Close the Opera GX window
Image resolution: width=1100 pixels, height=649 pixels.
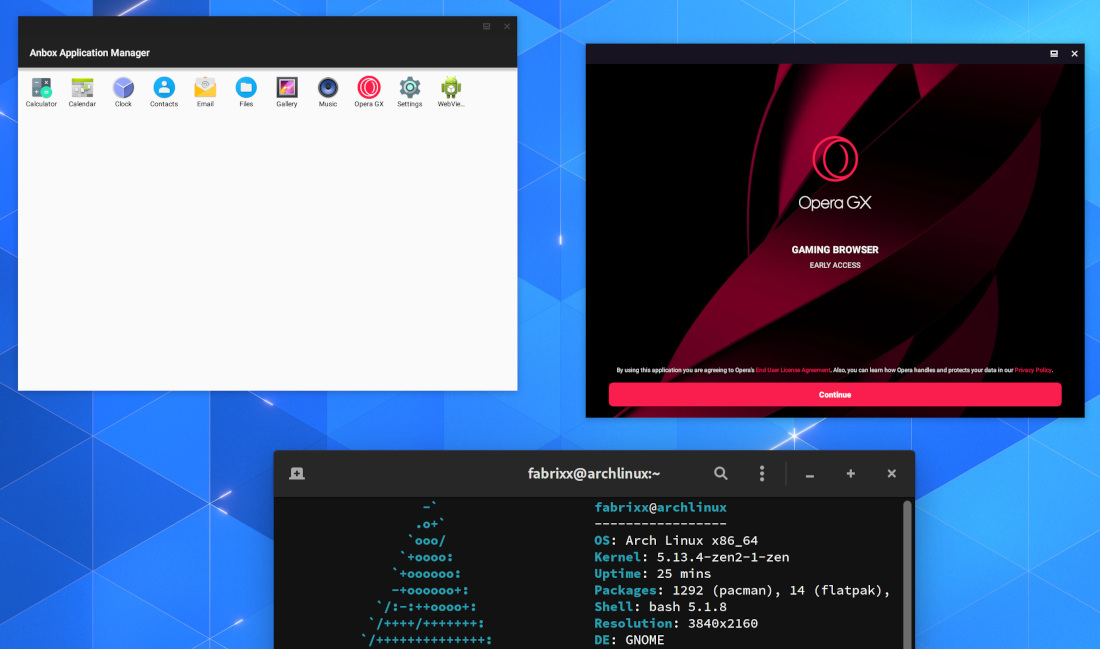pyautogui.click(x=1074, y=53)
